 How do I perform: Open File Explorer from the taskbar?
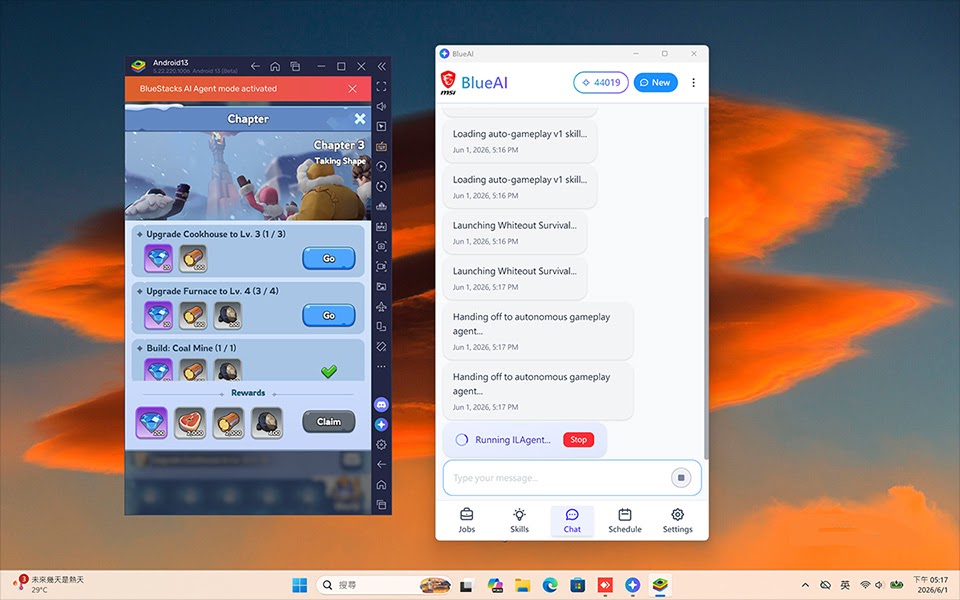tap(522, 585)
